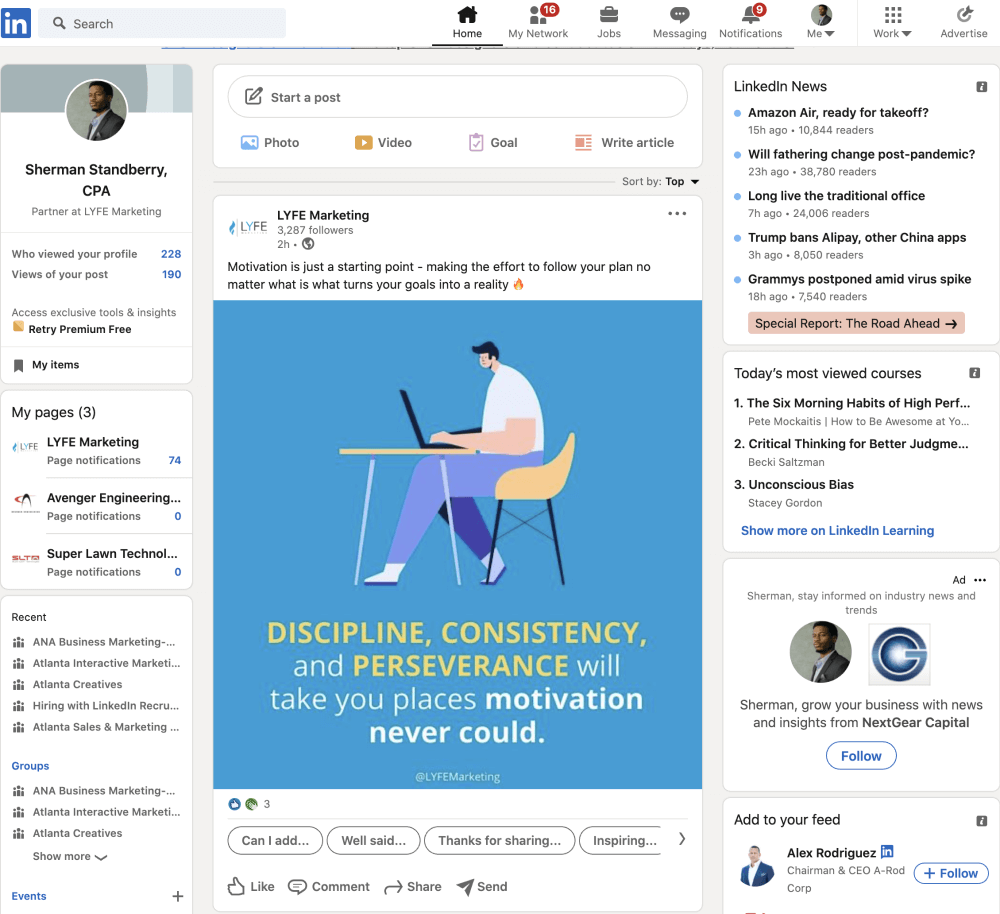Click Start a post field
Viewport: 1000px width, 914px height.
457,97
